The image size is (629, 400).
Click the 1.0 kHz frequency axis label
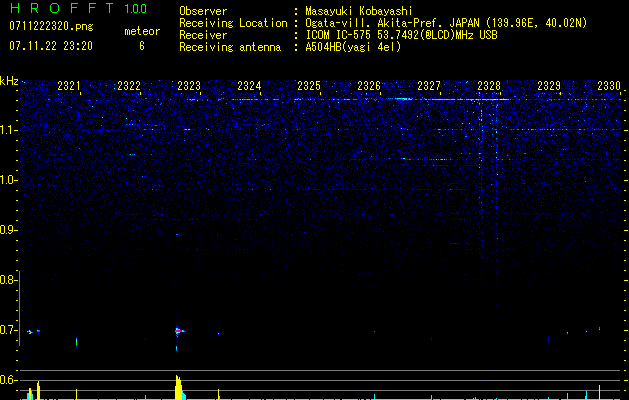point(9,180)
